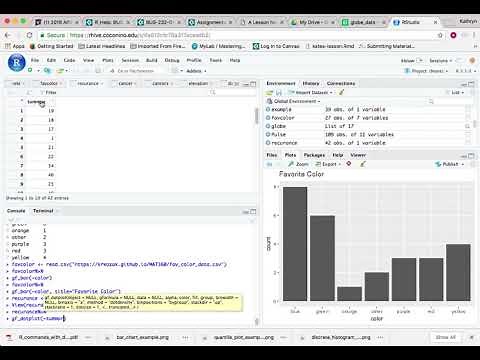Open the Import Dataset dropdown

[311, 92]
